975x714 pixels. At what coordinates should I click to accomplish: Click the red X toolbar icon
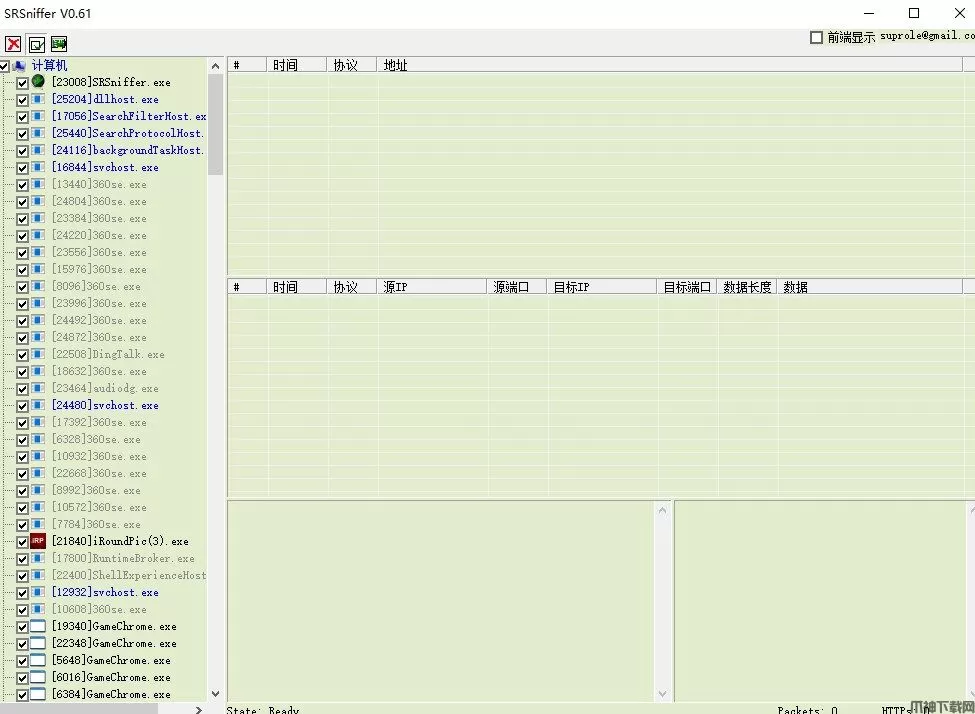[x=13, y=44]
